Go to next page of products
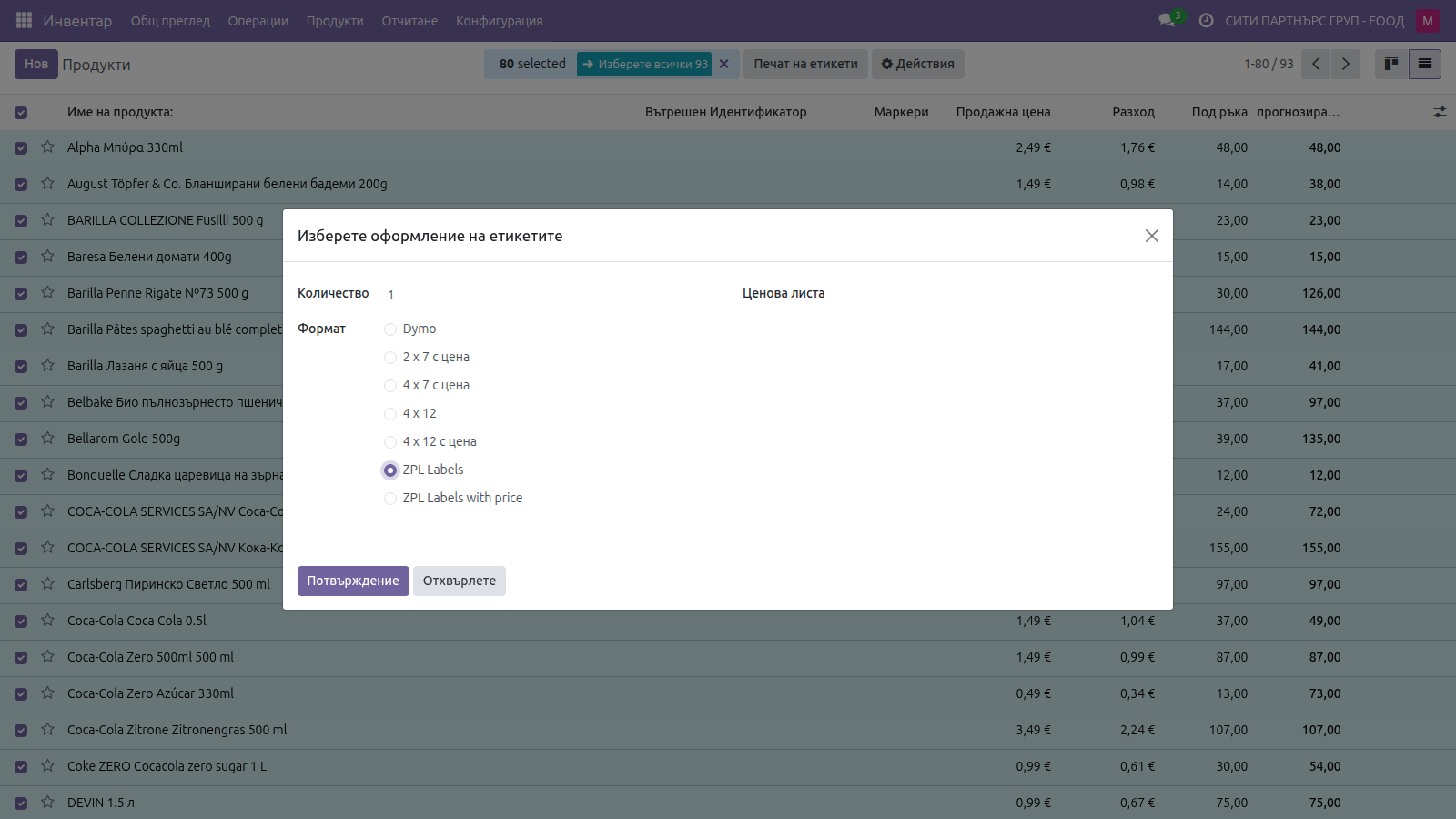 click(x=1345, y=64)
